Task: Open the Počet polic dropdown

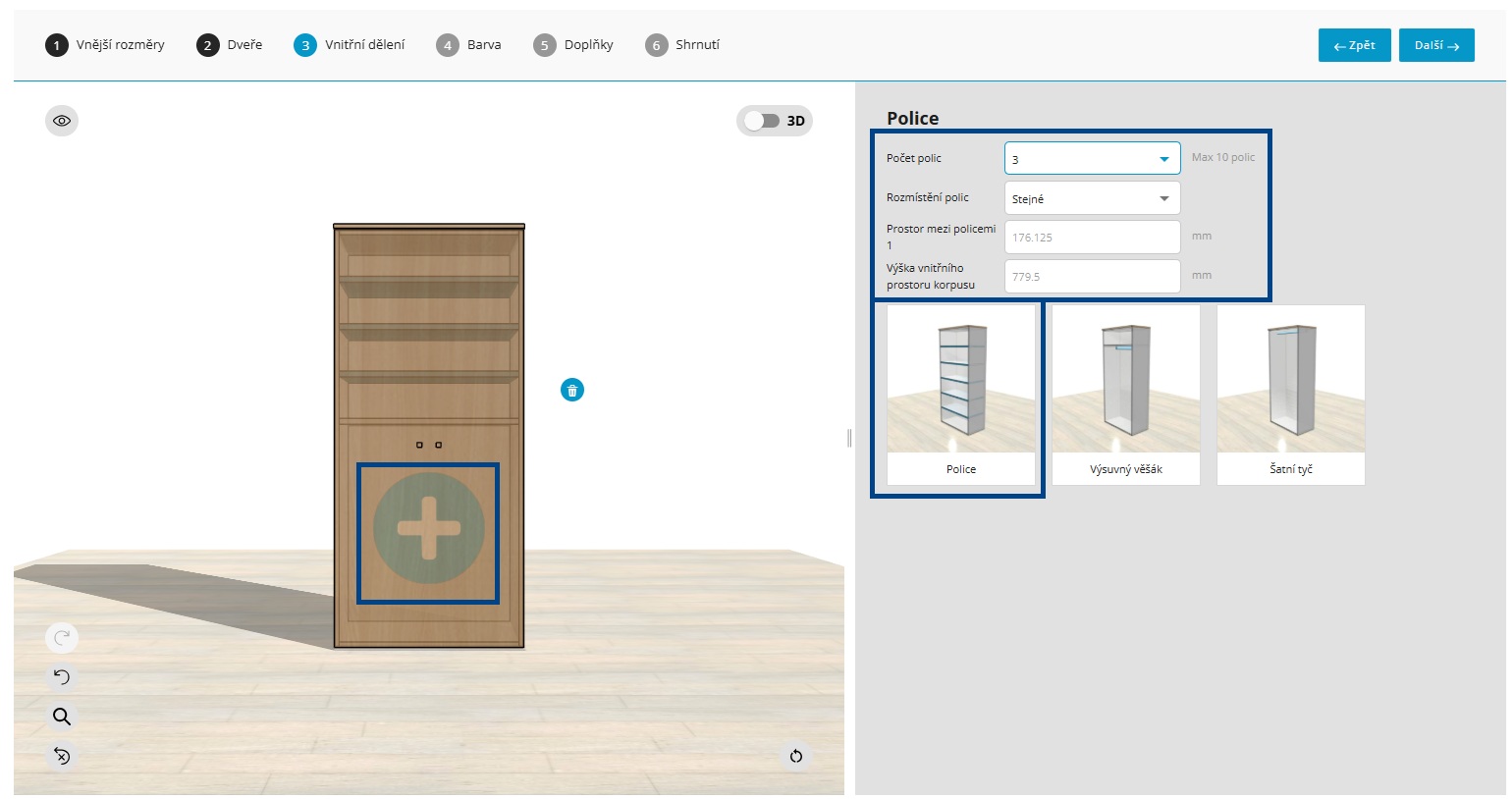Action: [1092, 159]
